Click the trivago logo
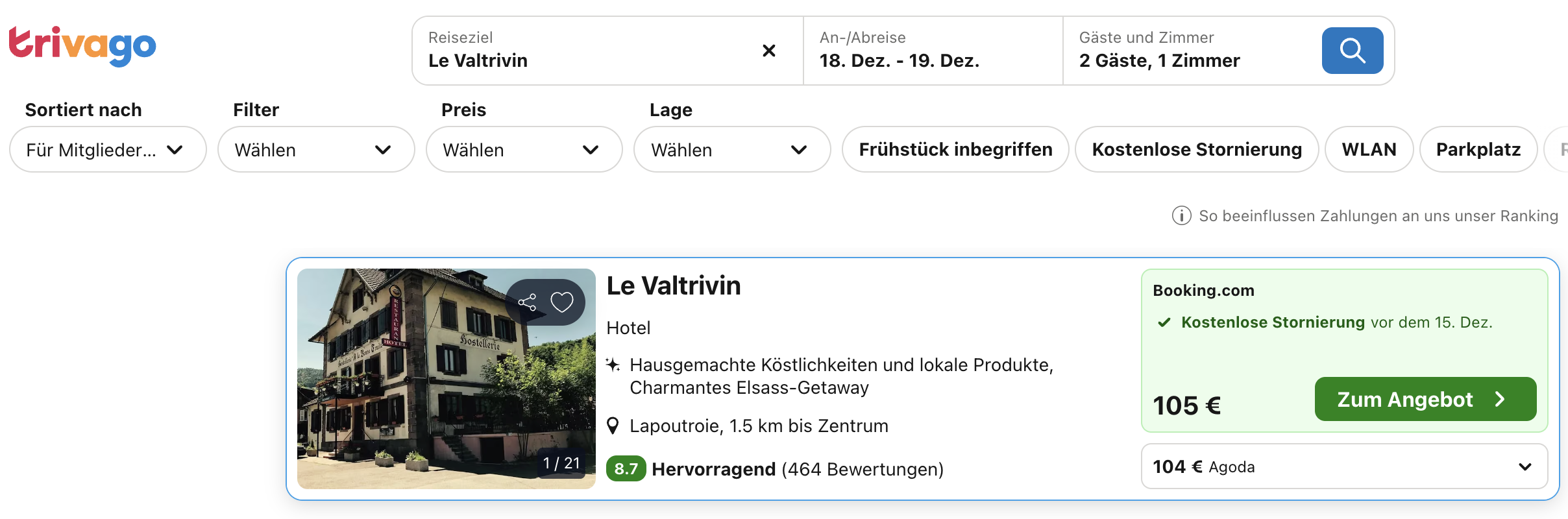The width and height of the screenshot is (1568, 519). pyautogui.click(x=82, y=46)
